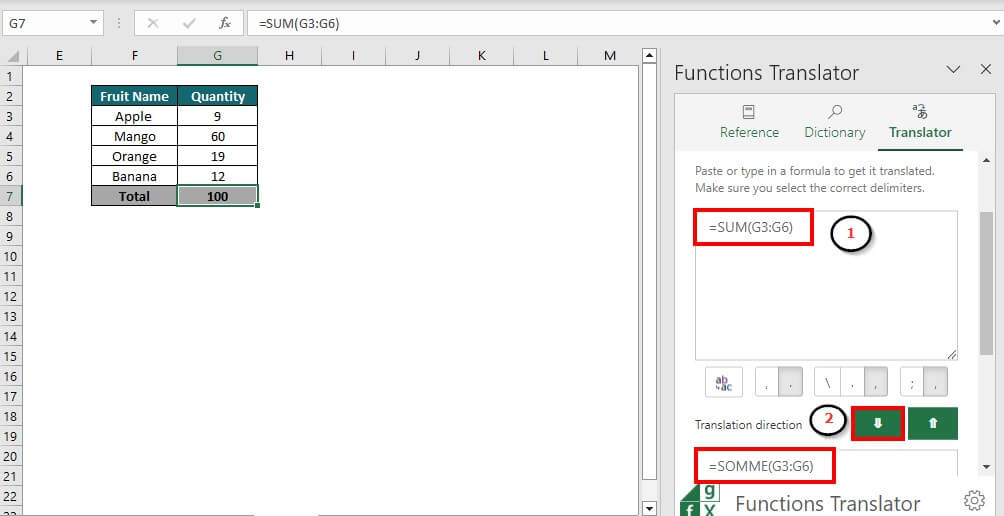Expand the formula bar with the right-edge arrow
The height and width of the screenshot is (516, 1004).
point(996,23)
